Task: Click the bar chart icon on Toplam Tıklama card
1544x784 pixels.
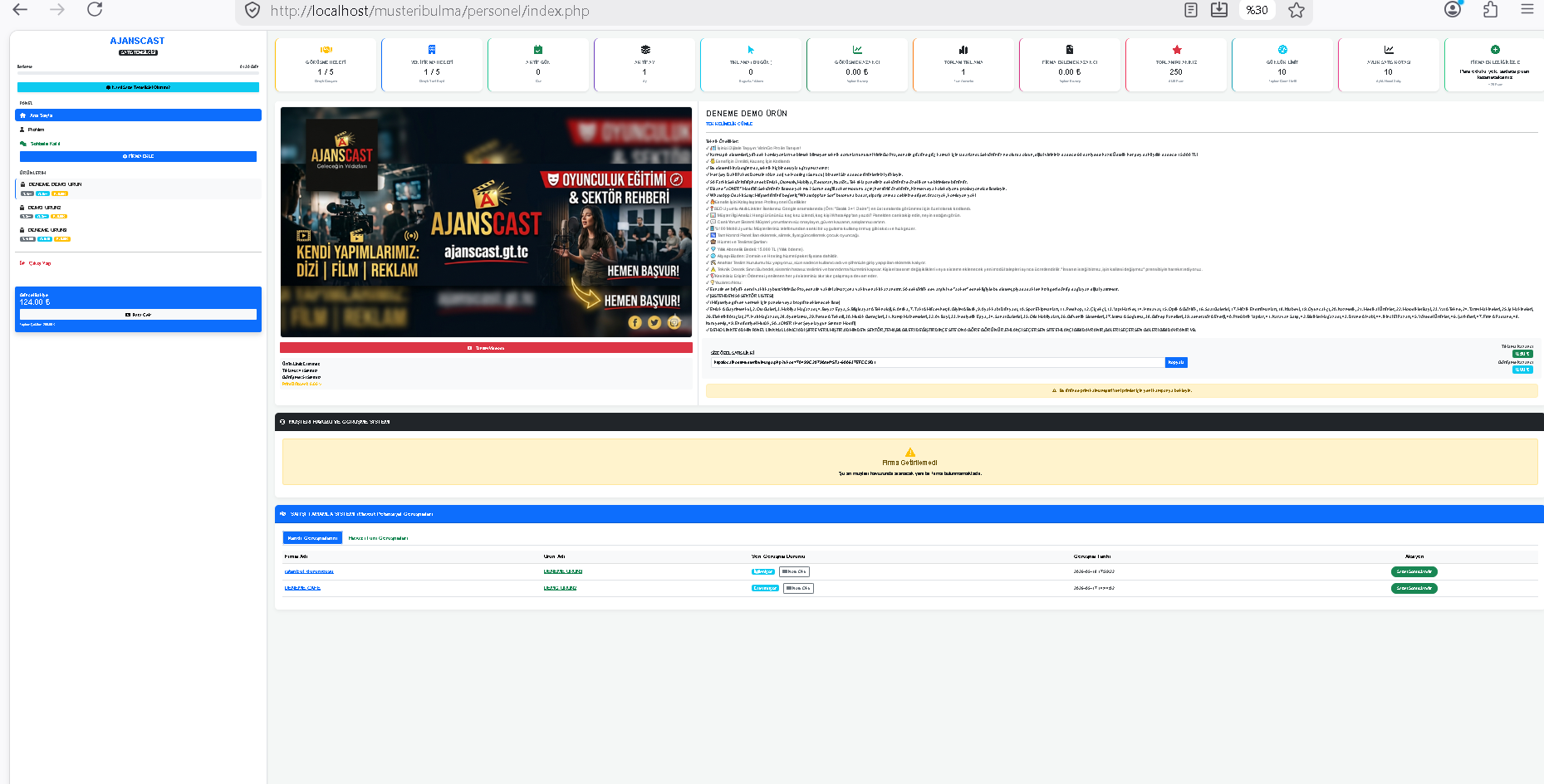Action: pyautogui.click(x=963, y=50)
